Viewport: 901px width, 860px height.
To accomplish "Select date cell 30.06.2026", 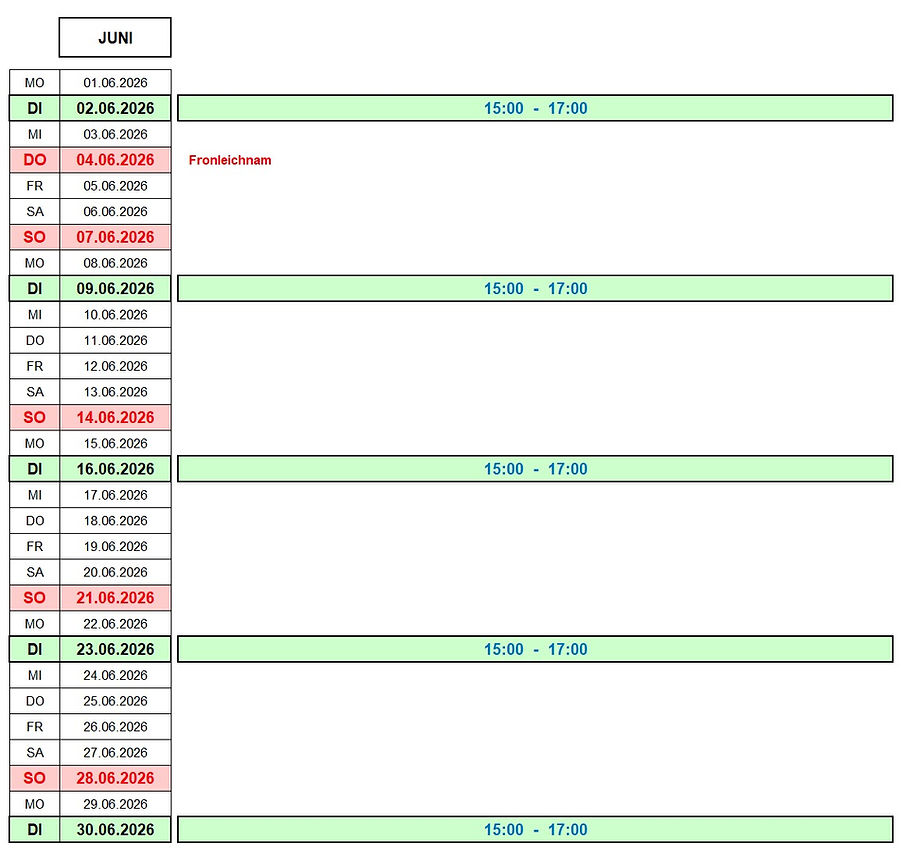I will [115, 830].
